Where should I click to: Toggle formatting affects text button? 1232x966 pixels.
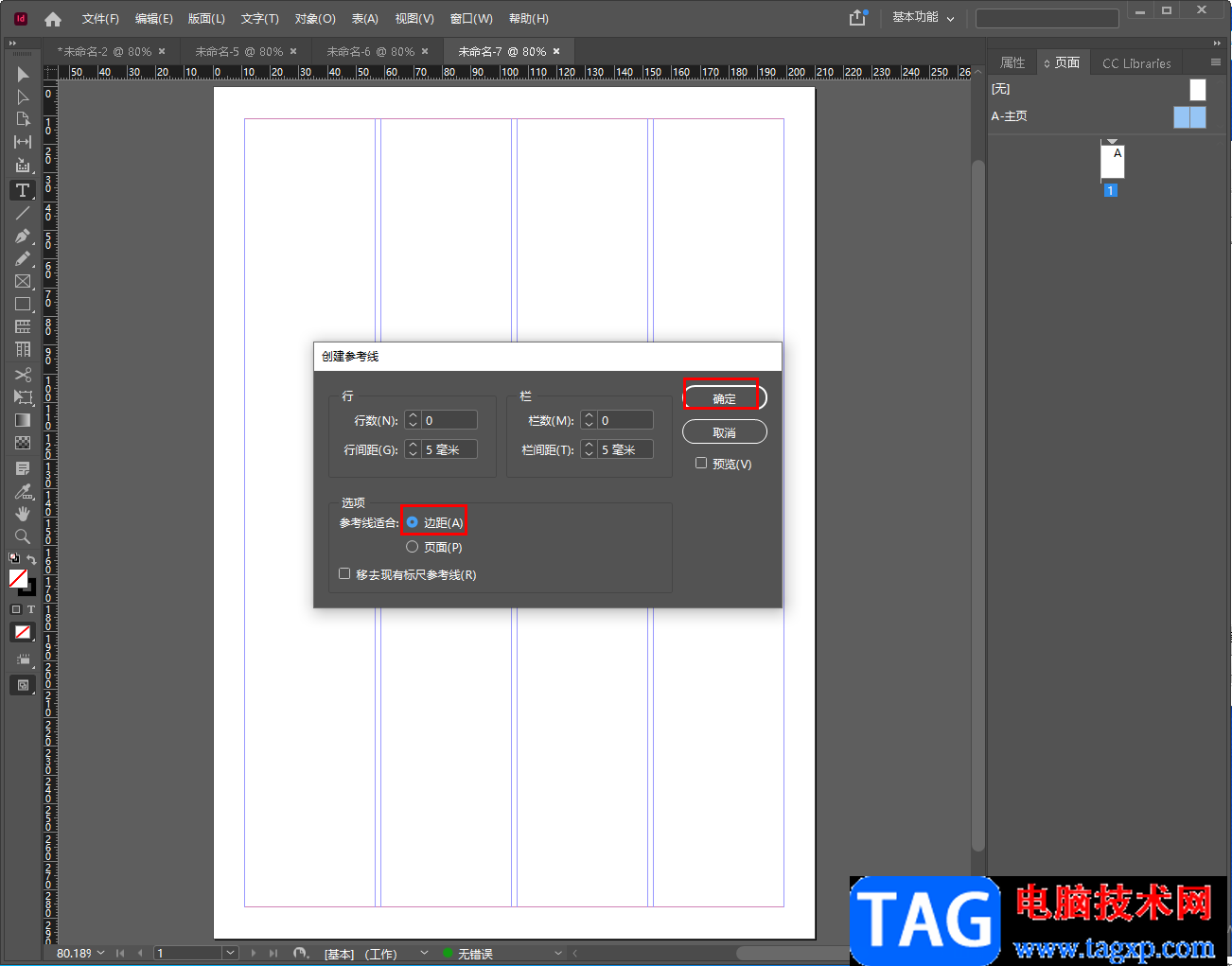point(30,609)
